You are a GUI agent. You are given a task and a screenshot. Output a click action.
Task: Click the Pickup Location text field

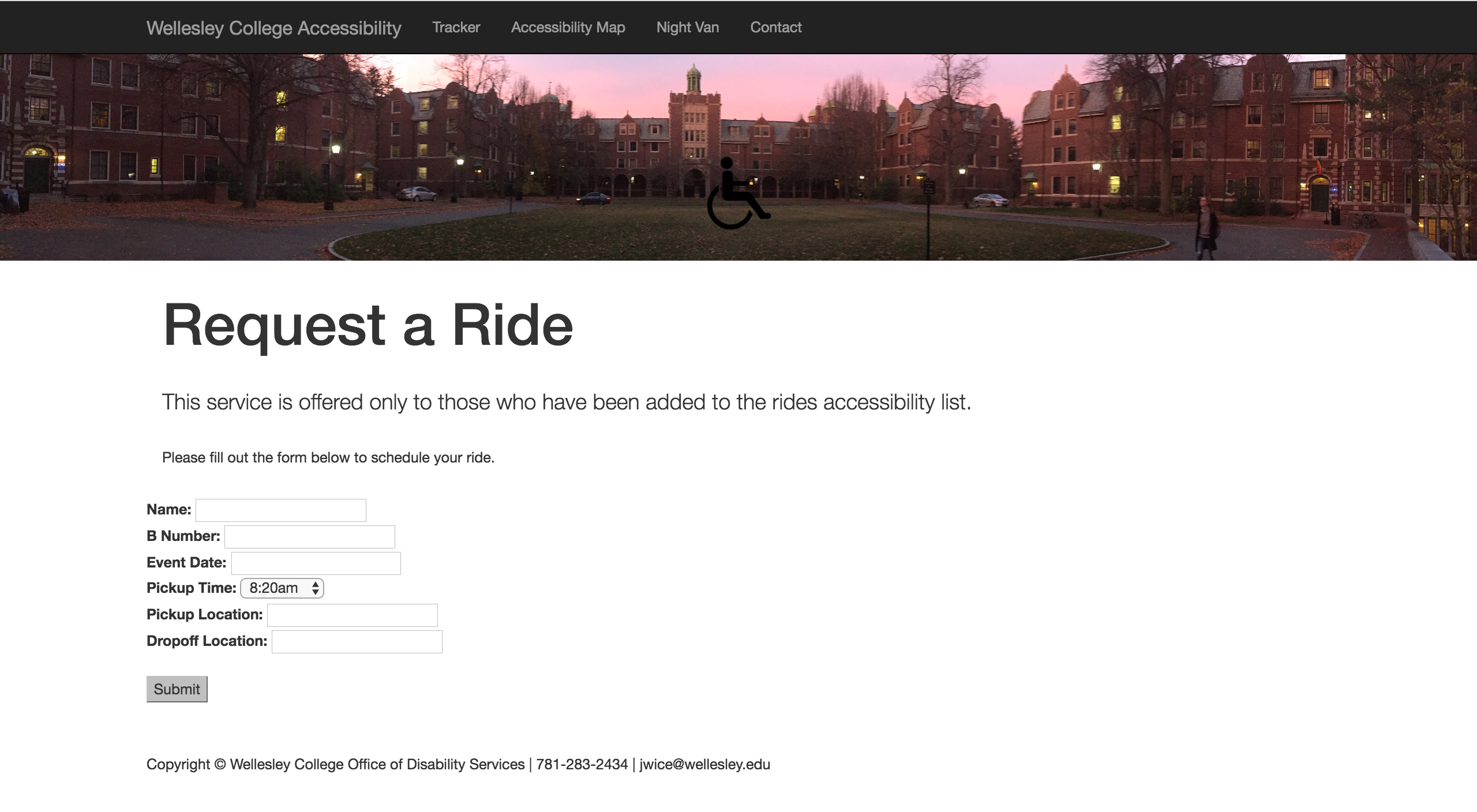click(352, 615)
